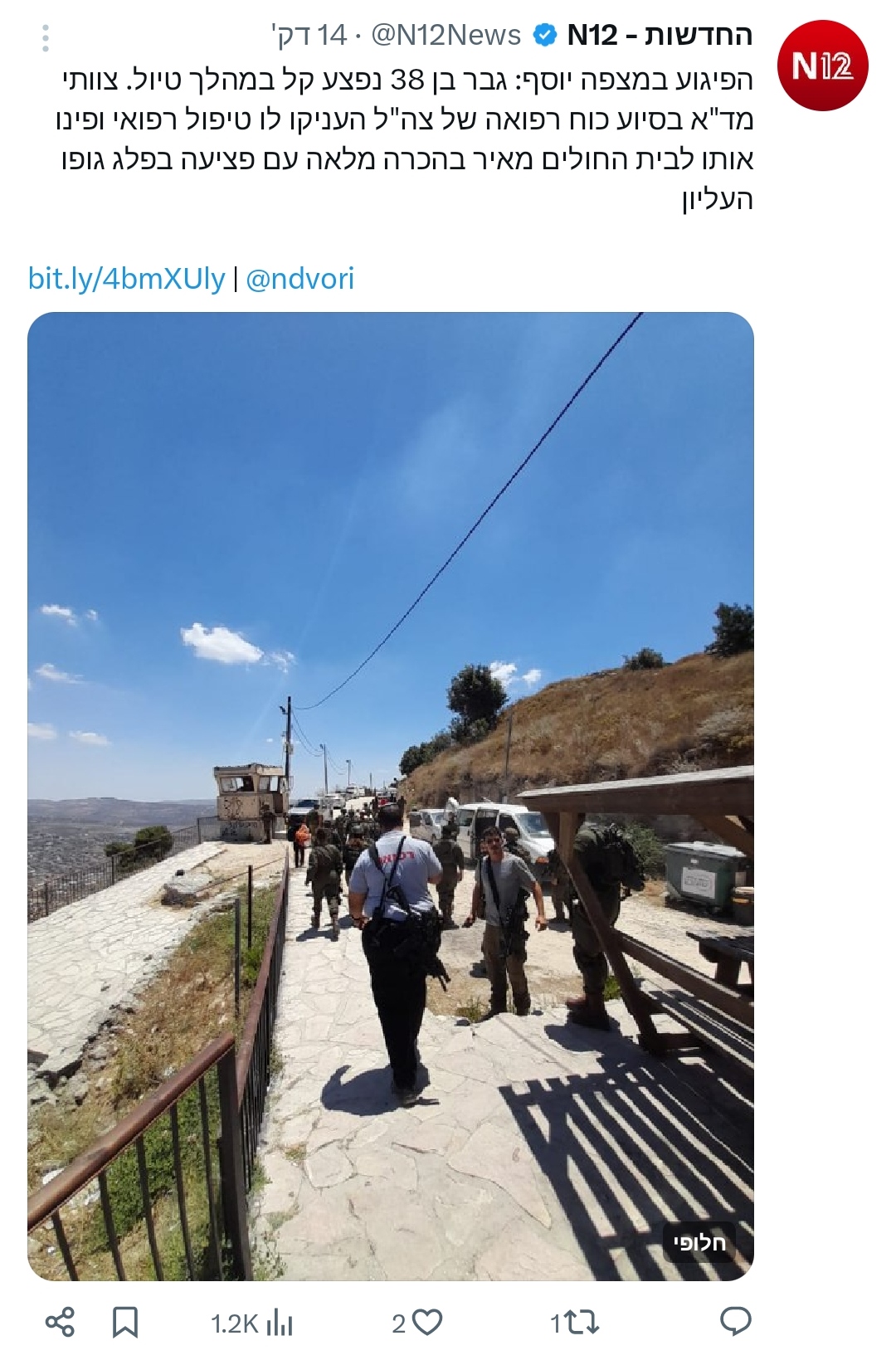896x1360 pixels.
Task: Open the @ndvori mention
Action: (300, 278)
